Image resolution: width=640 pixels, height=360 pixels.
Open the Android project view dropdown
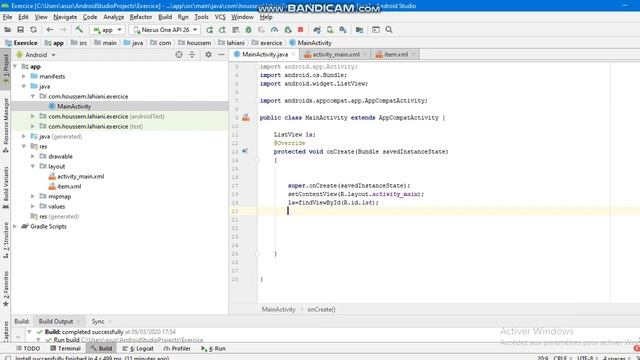click(x=36, y=55)
